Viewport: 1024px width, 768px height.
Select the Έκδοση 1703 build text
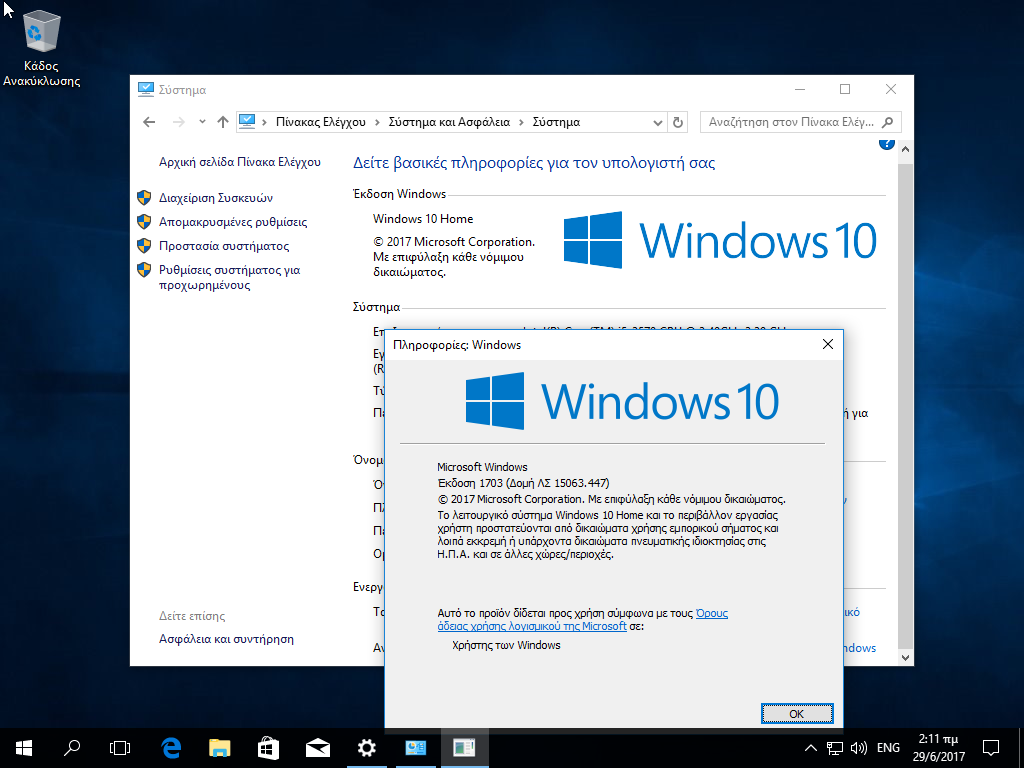(x=523, y=483)
